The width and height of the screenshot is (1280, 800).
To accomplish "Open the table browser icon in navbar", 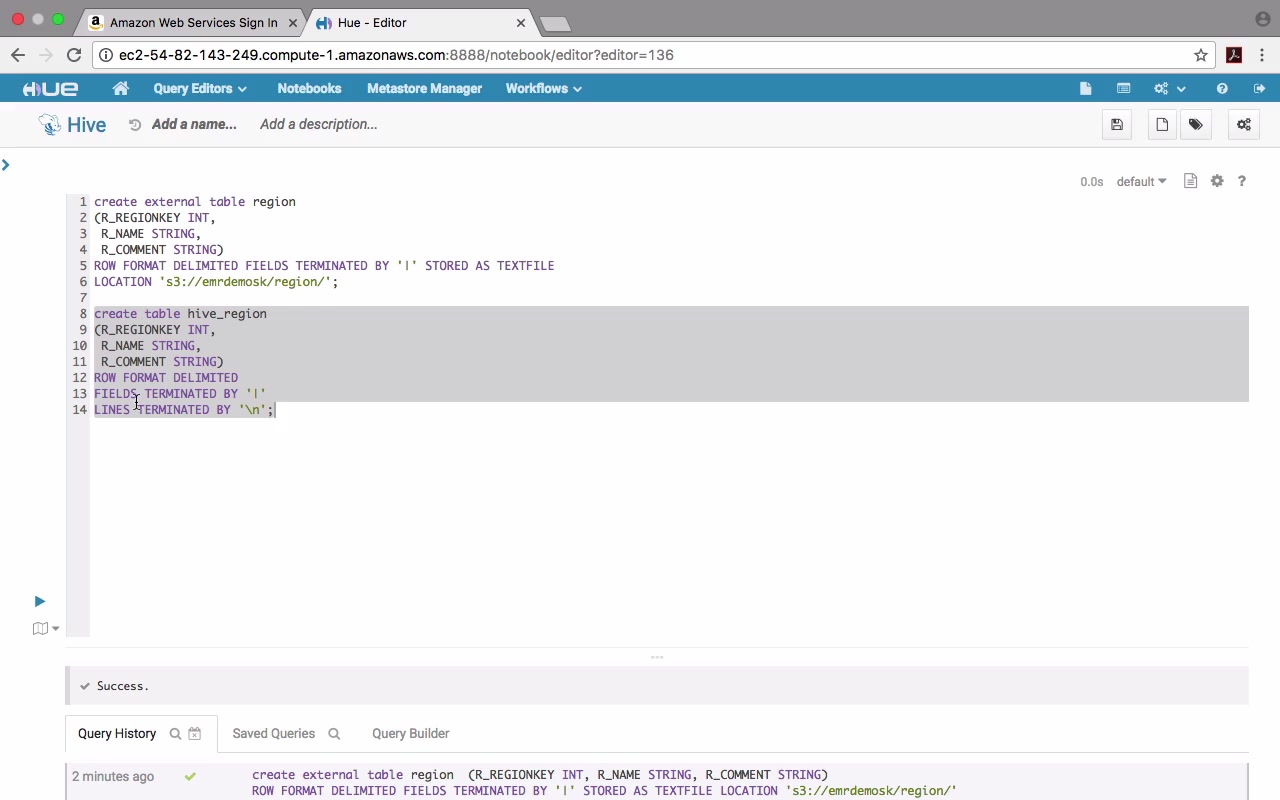I will (x=1124, y=89).
